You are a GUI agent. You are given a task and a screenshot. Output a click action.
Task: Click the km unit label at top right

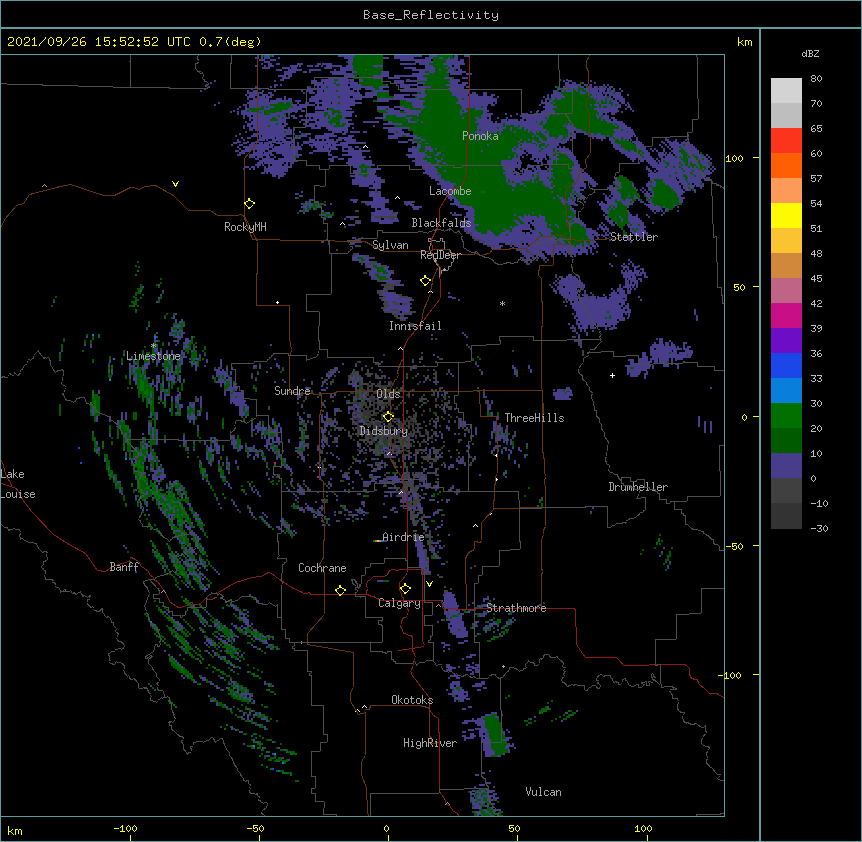744,42
